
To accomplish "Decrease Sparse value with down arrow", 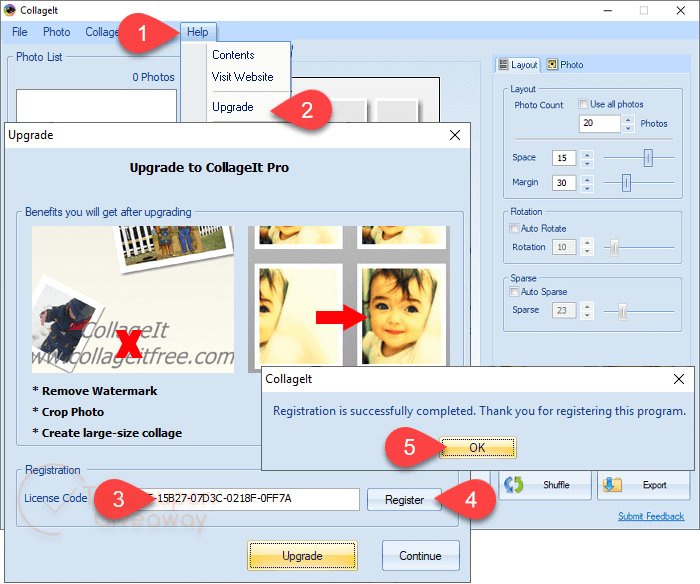I will (588, 314).
